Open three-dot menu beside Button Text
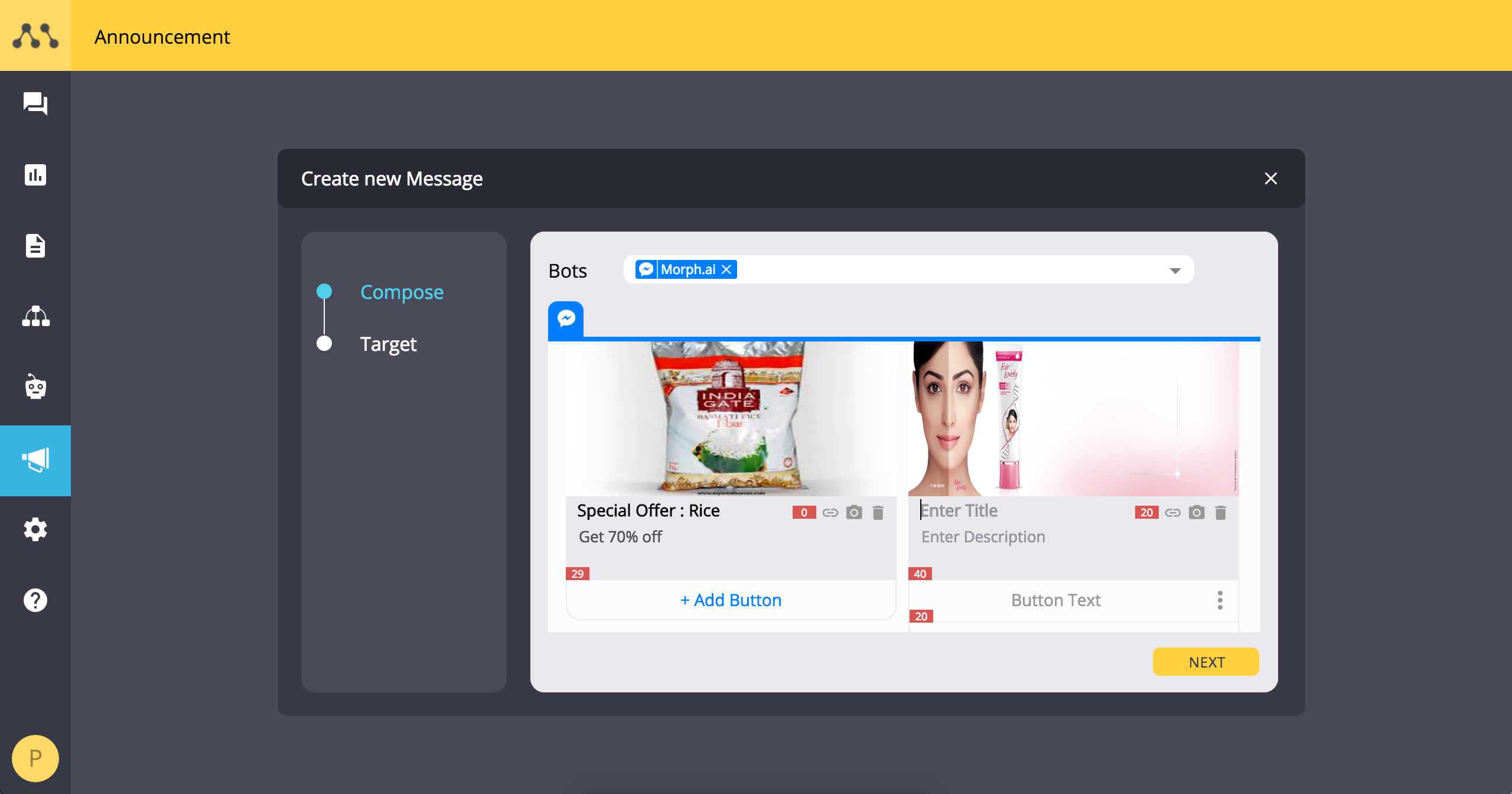This screenshot has height=794, width=1512. (1220, 600)
